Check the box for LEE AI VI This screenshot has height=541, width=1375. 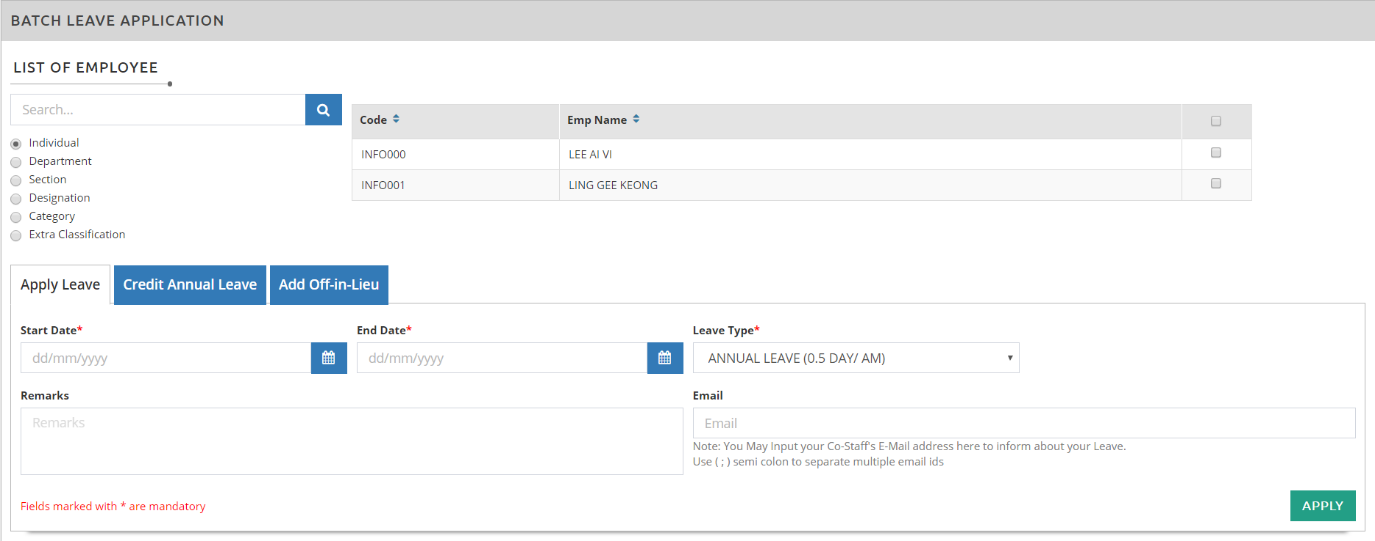point(1216,153)
